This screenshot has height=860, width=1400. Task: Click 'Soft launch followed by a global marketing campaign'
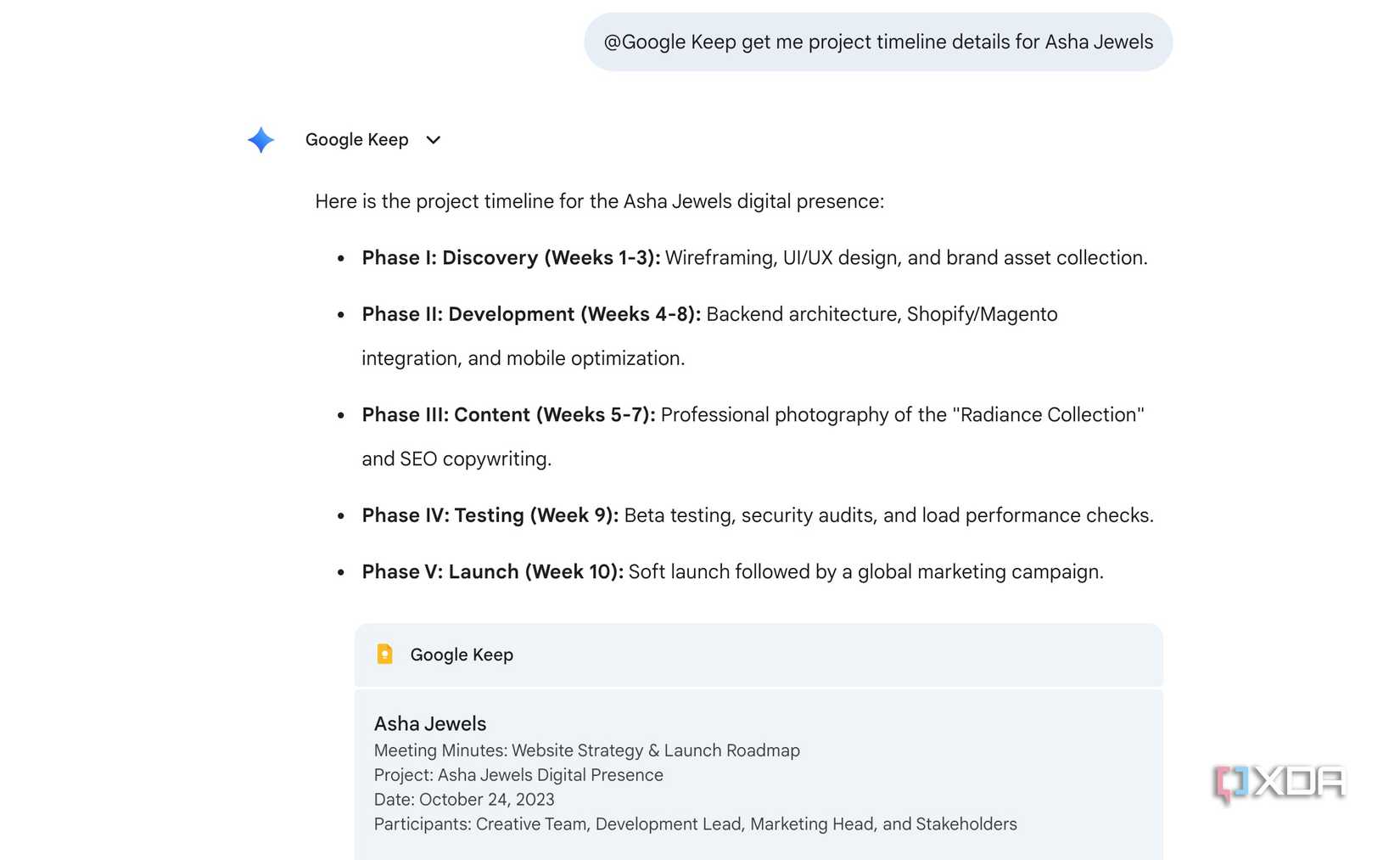point(866,571)
